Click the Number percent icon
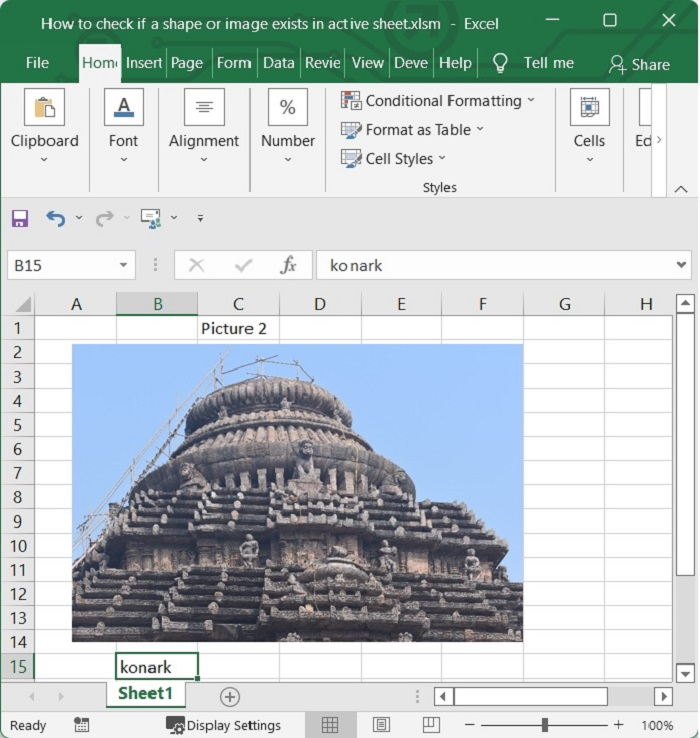The height and width of the screenshot is (738, 700). click(x=288, y=107)
